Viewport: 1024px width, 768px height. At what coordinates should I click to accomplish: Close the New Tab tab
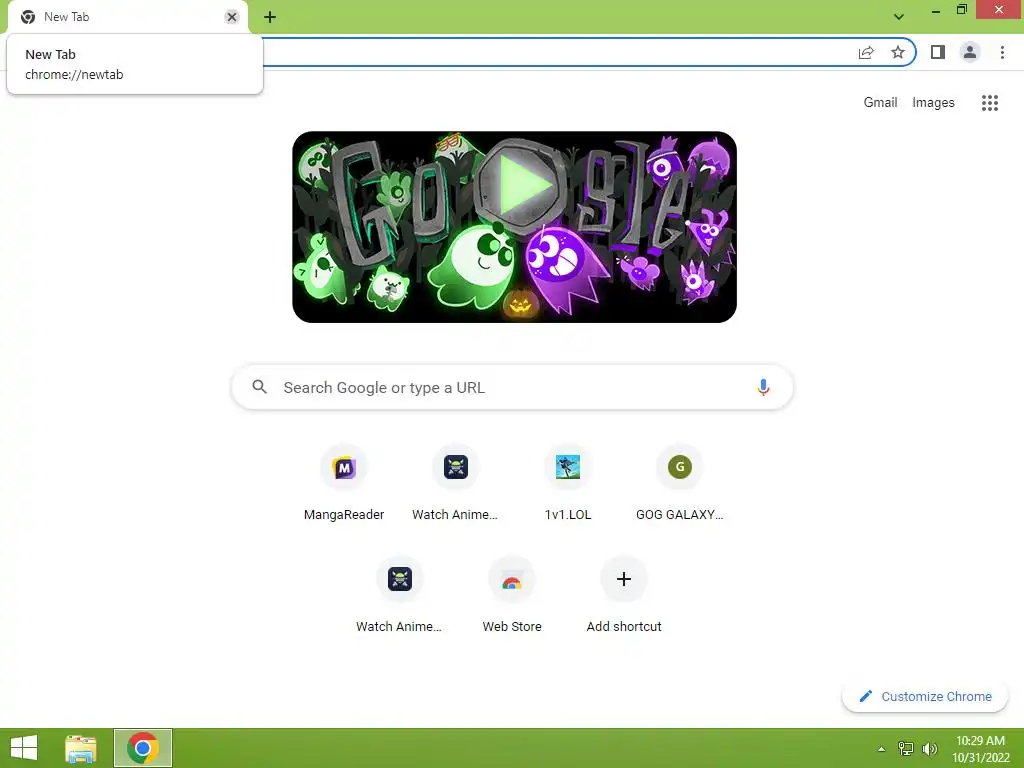(231, 17)
